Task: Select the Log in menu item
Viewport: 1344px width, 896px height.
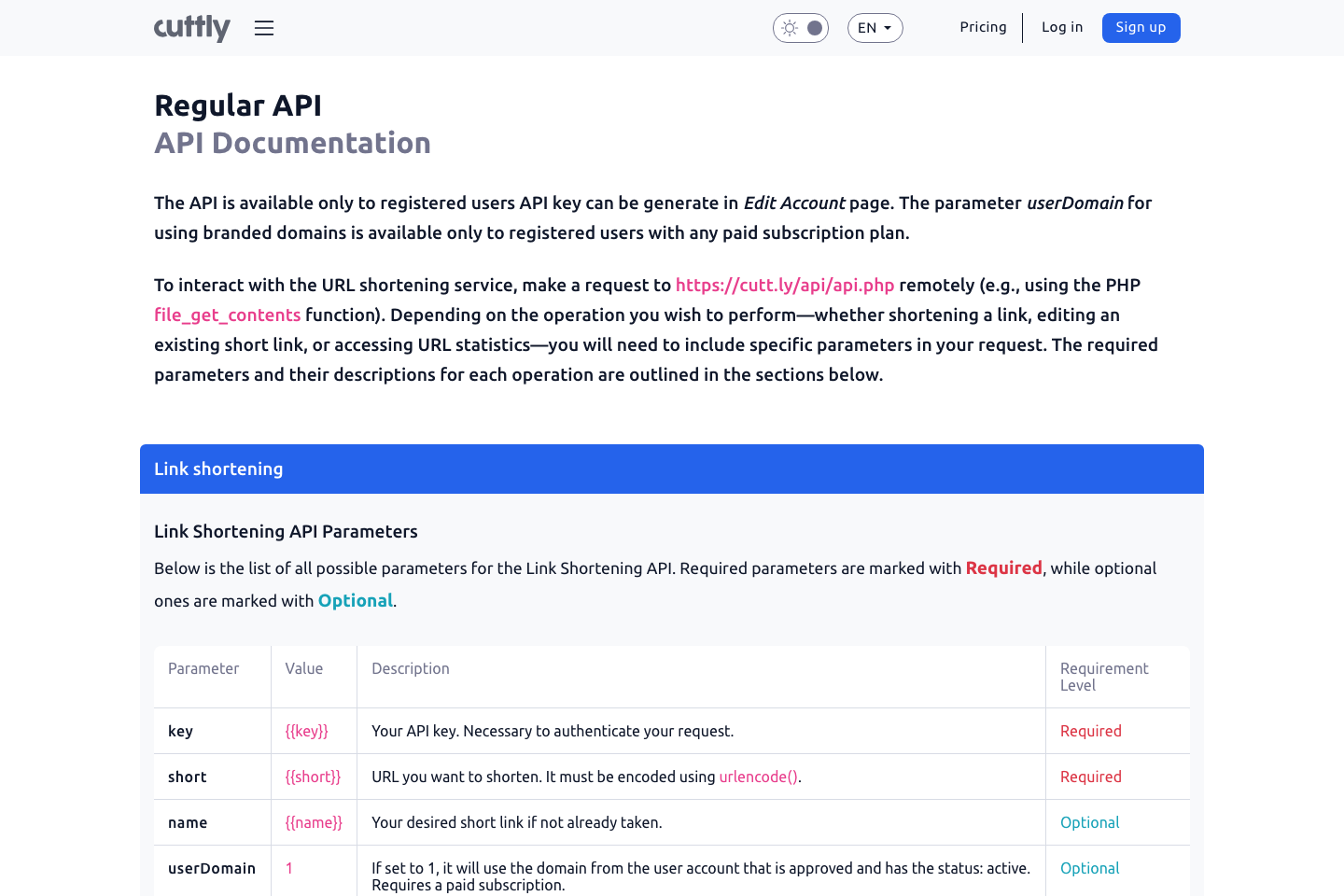Action: tap(1062, 27)
